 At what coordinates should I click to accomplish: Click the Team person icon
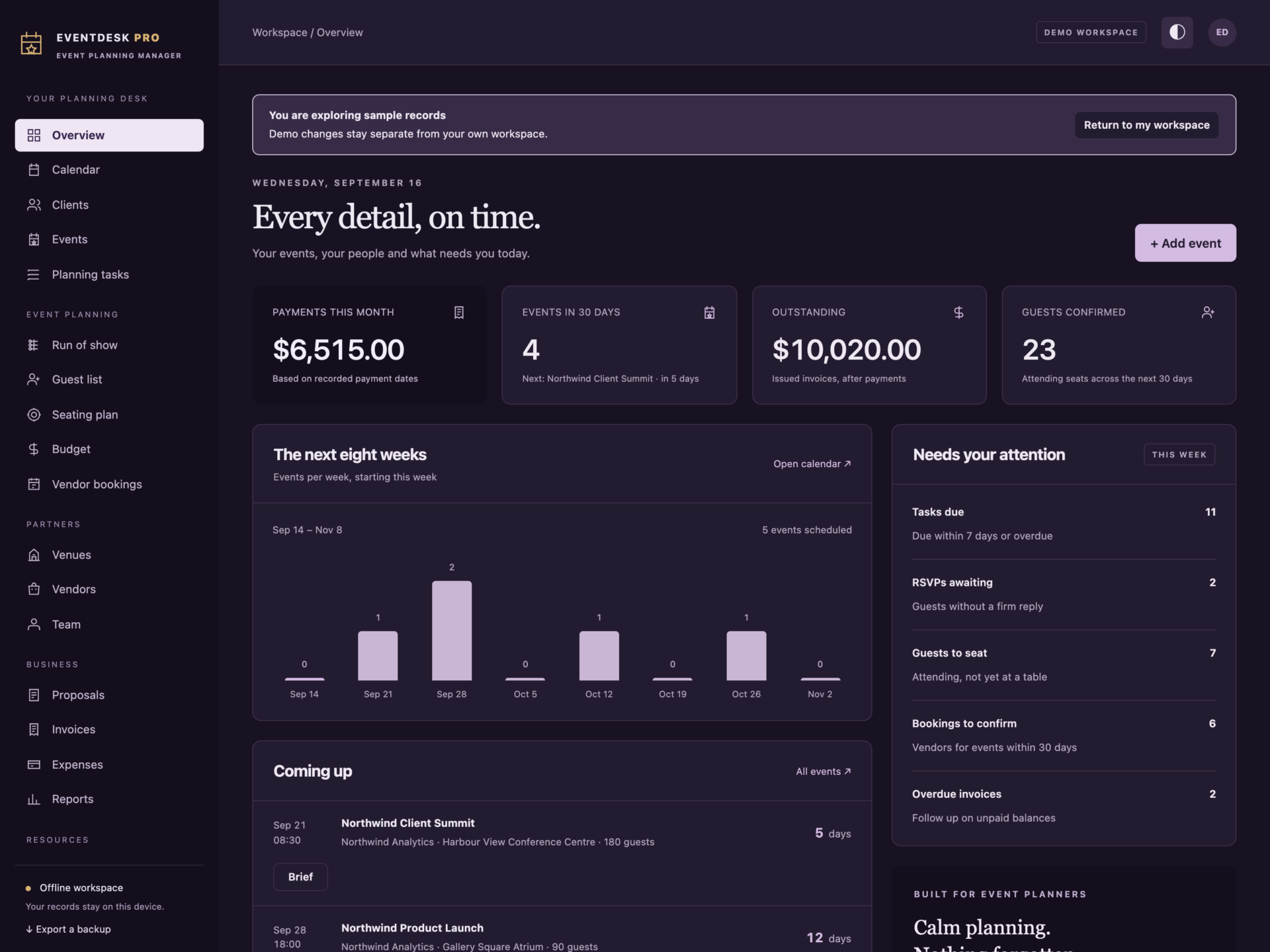34,624
